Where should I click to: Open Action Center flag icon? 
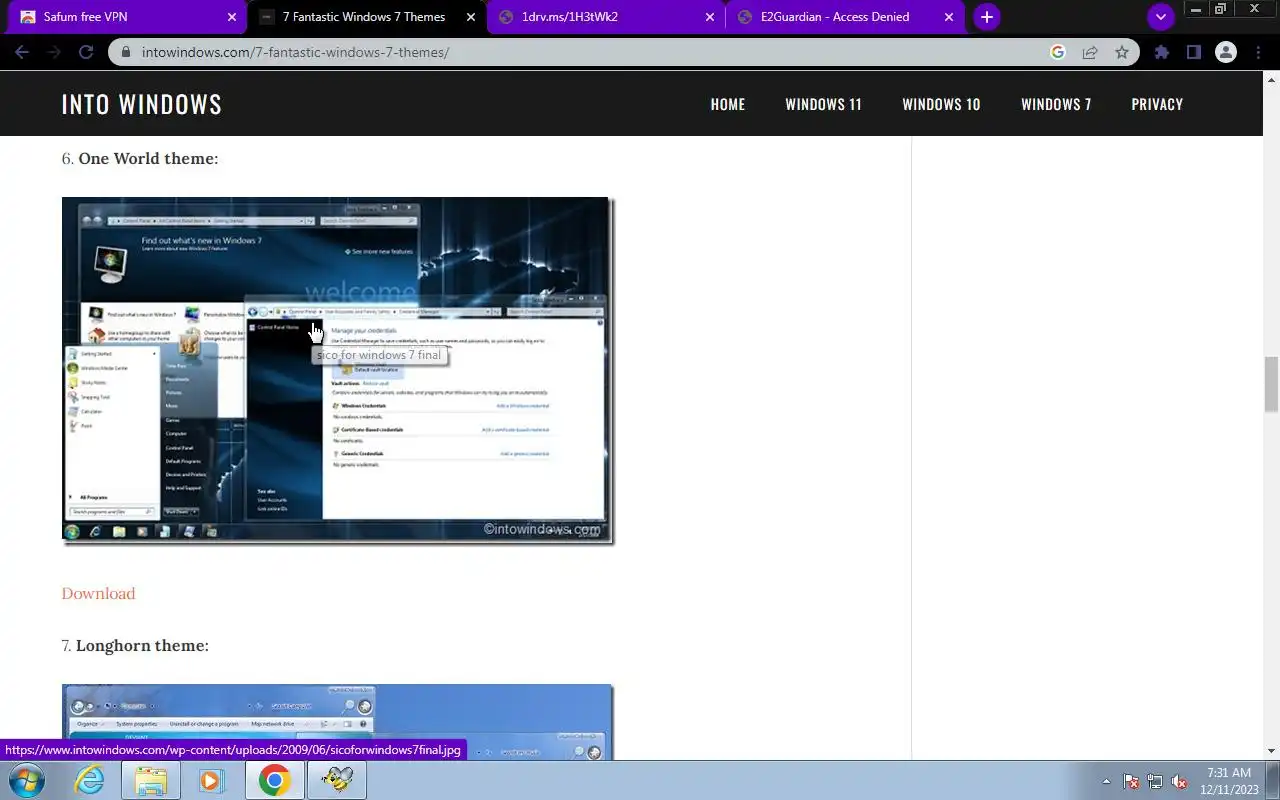point(1131,781)
